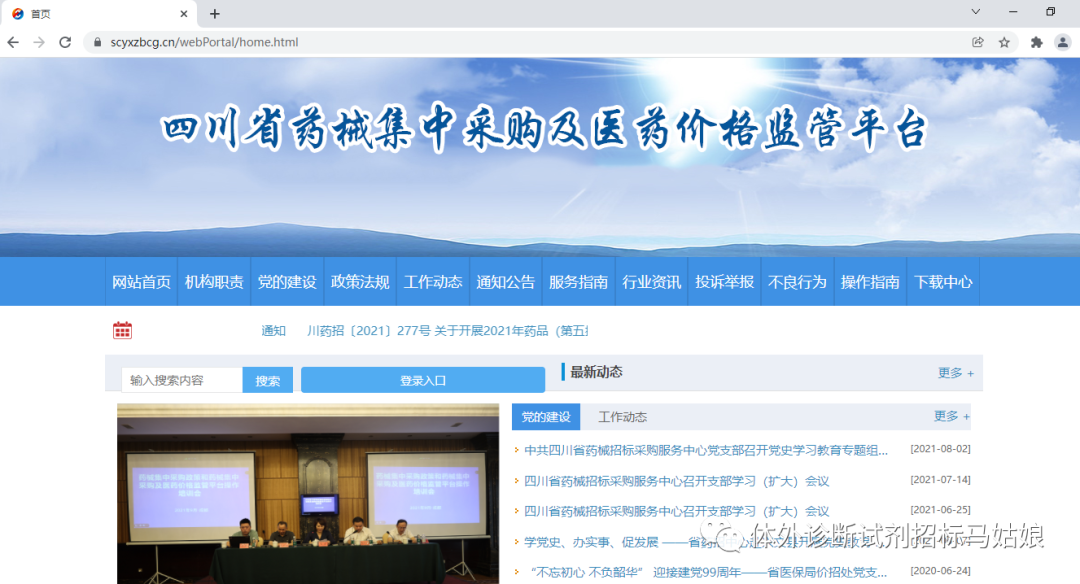Image resolution: width=1080 pixels, height=584 pixels.
Task: Open the 政策法规 navigation menu
Action: pyautogui.click(x=360, y=282)
